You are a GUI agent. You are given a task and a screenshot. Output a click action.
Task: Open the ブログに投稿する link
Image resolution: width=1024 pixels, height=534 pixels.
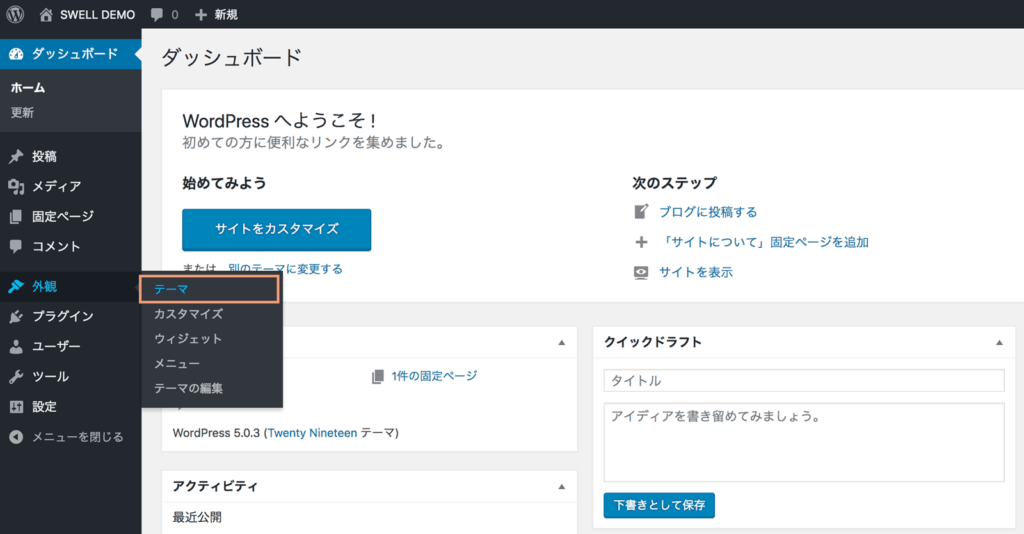point(708,212)
